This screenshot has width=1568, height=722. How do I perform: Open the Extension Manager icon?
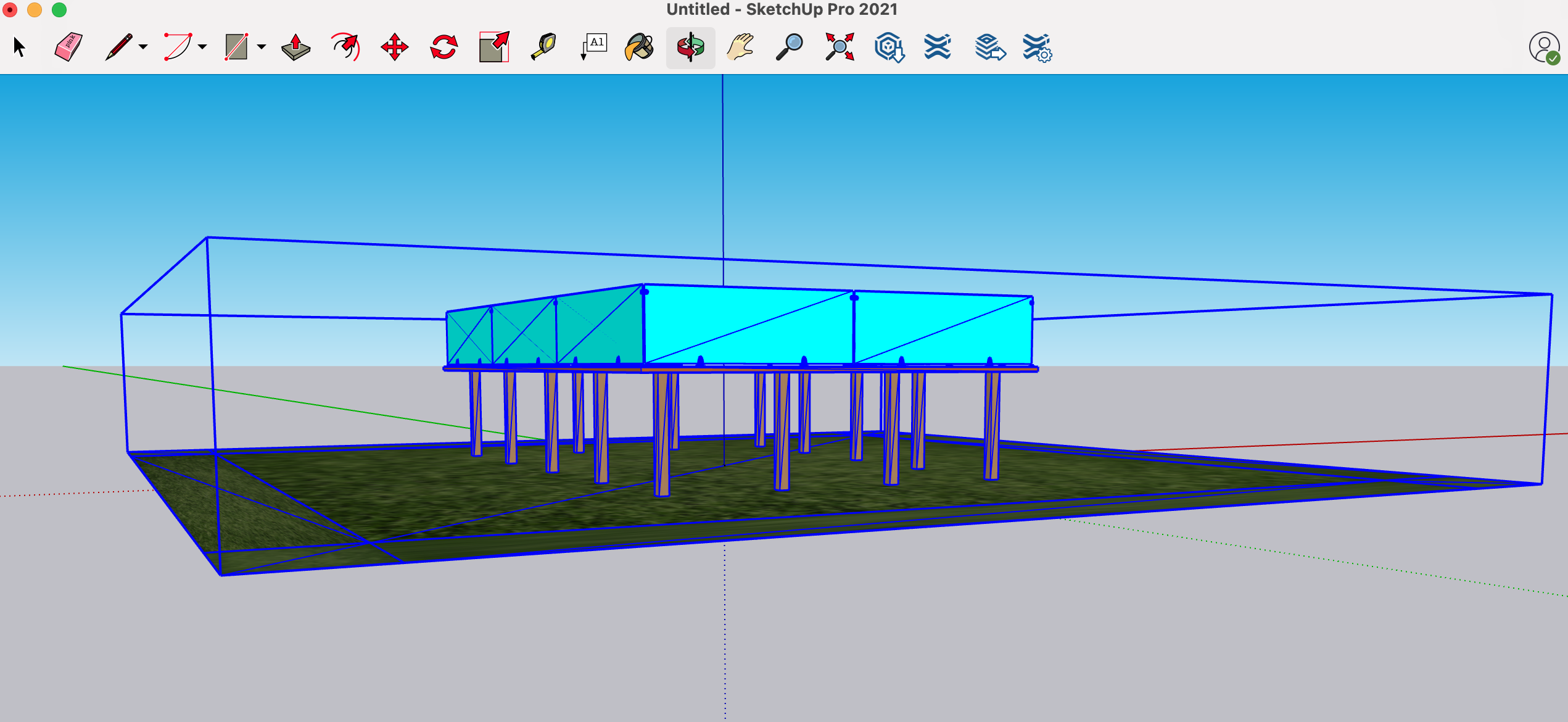[x=1038, y=48]
